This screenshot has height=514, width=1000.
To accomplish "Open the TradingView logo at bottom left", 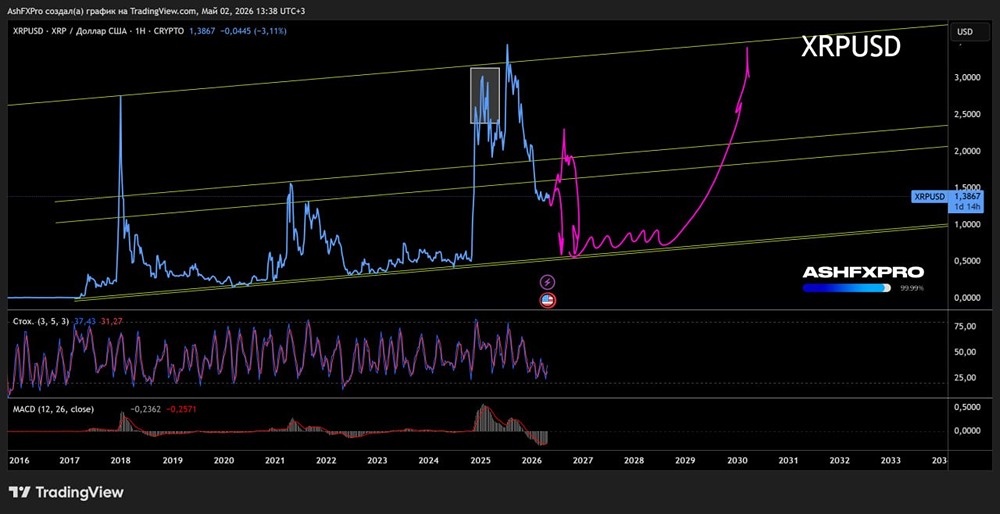I will (x=66, y=492).
